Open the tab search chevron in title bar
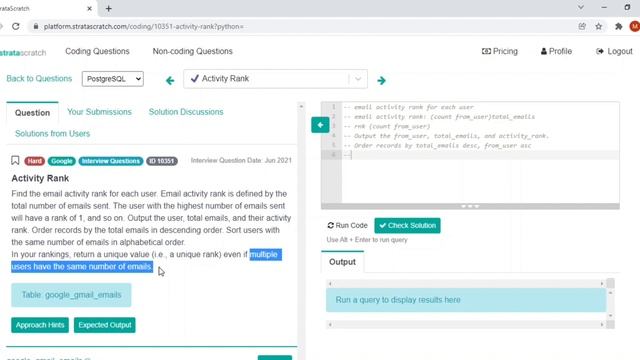Screen dimensions: 640x360 click(x=581, y=8)
